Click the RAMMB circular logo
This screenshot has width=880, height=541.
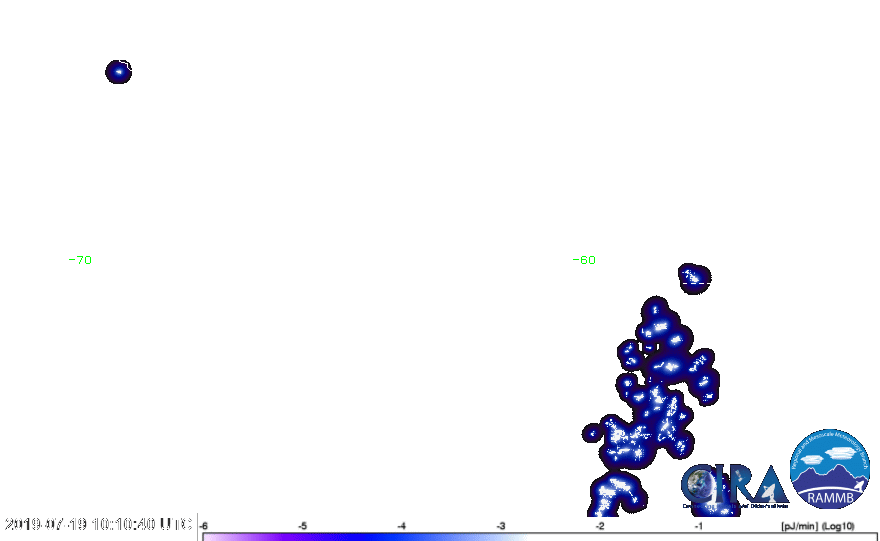pos(829,469)
